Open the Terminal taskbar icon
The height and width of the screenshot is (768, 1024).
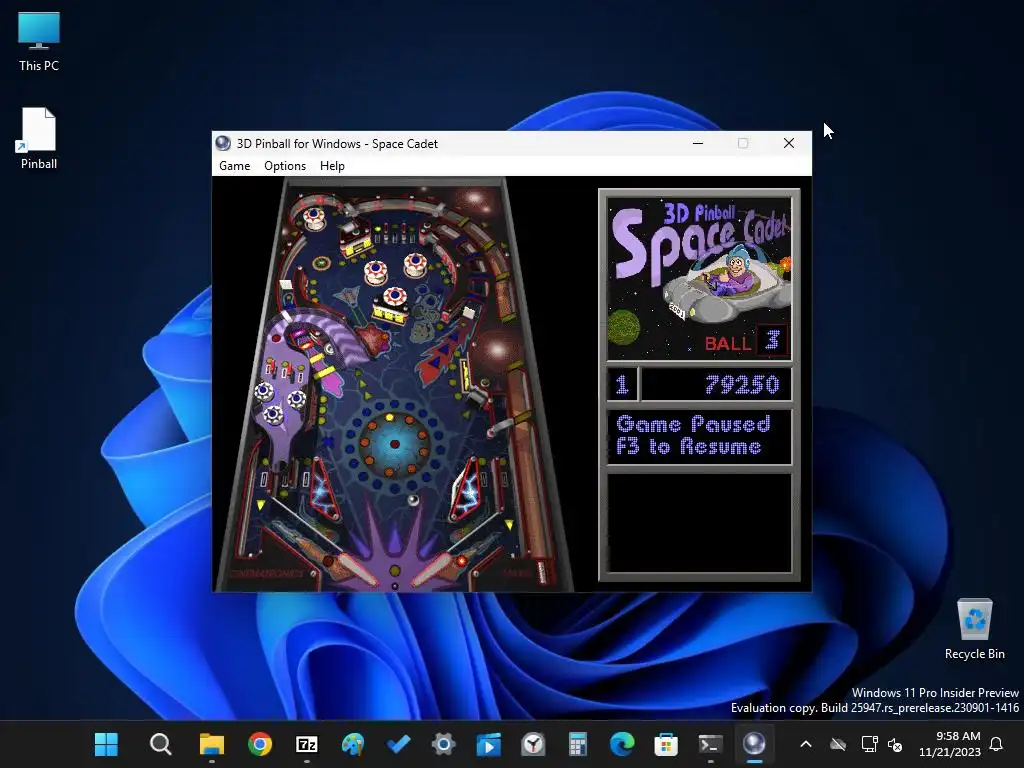[x=711, y=744]
